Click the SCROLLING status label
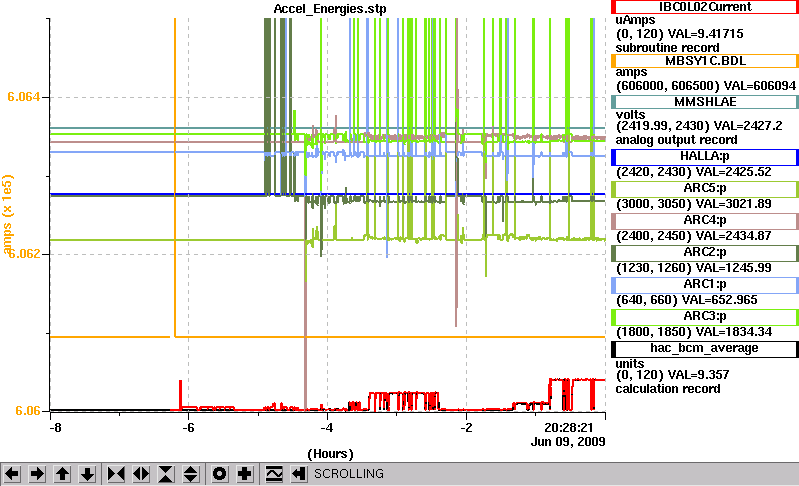This screenshot has height=486, width=799. pyautogui.click(x=349, y=474)
